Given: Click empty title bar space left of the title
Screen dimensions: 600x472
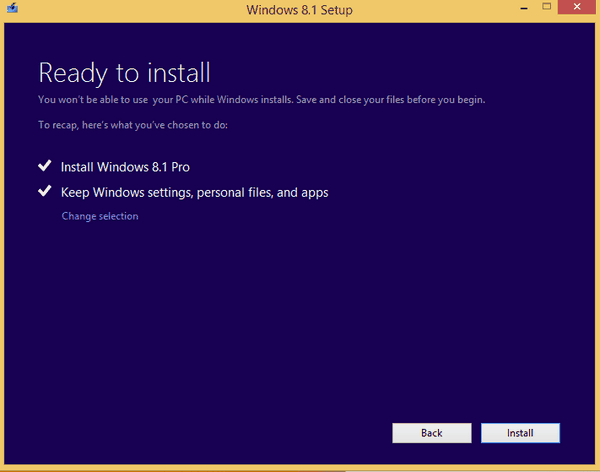Looking at the screenshot, I should click(130, 11).
